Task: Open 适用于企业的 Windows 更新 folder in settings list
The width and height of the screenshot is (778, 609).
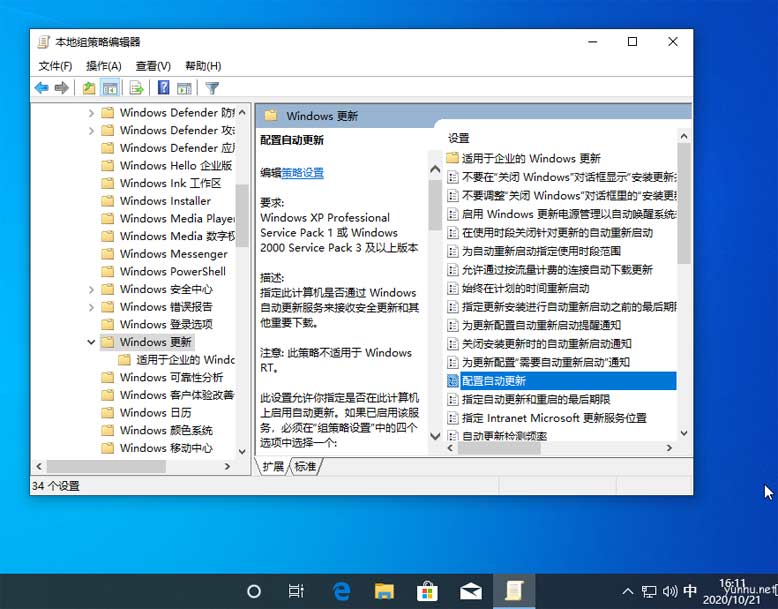Action: pyautogui.click(x=523, y=158)
